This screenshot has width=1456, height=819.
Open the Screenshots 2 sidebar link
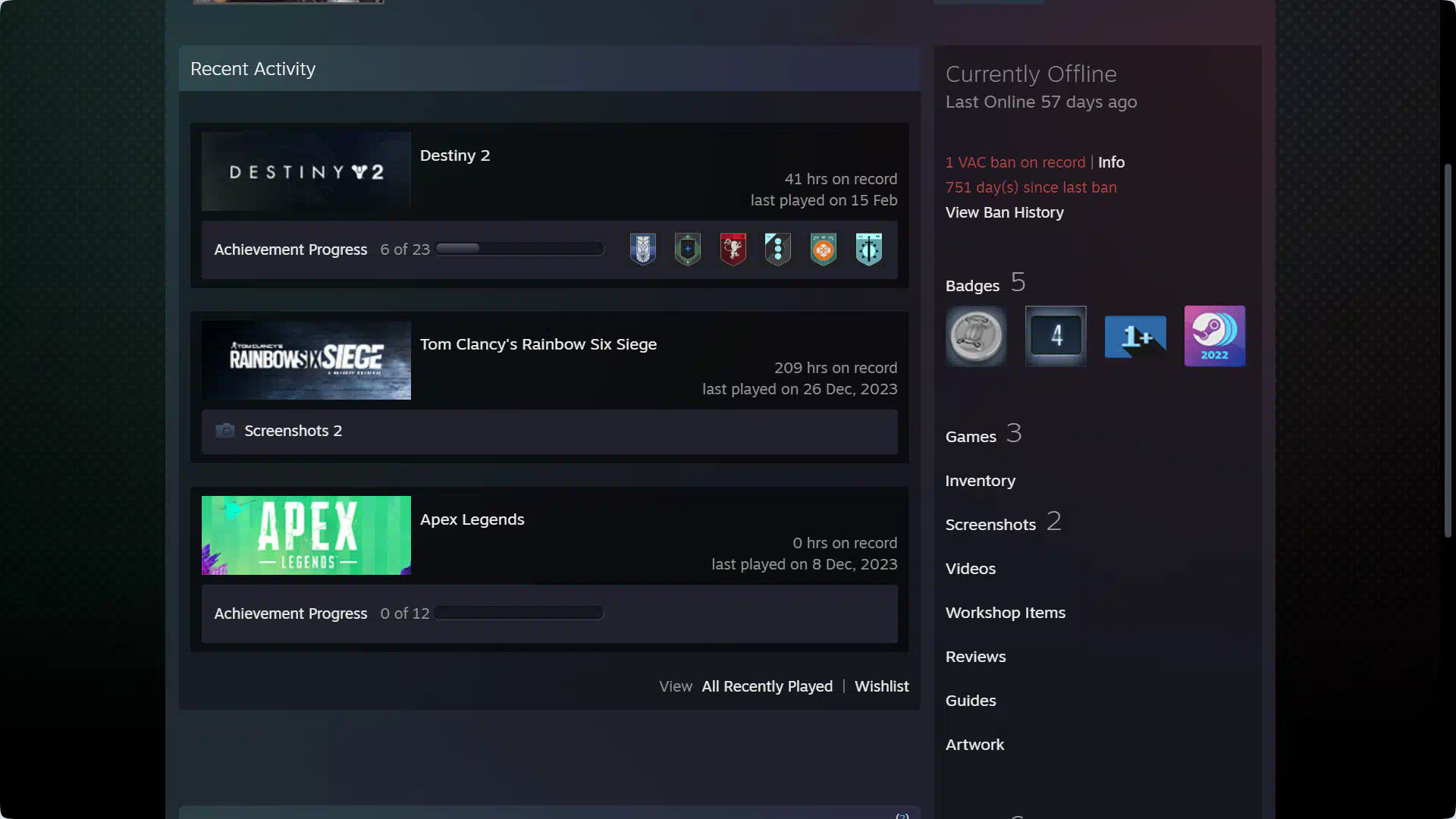tap(1003, 522)
